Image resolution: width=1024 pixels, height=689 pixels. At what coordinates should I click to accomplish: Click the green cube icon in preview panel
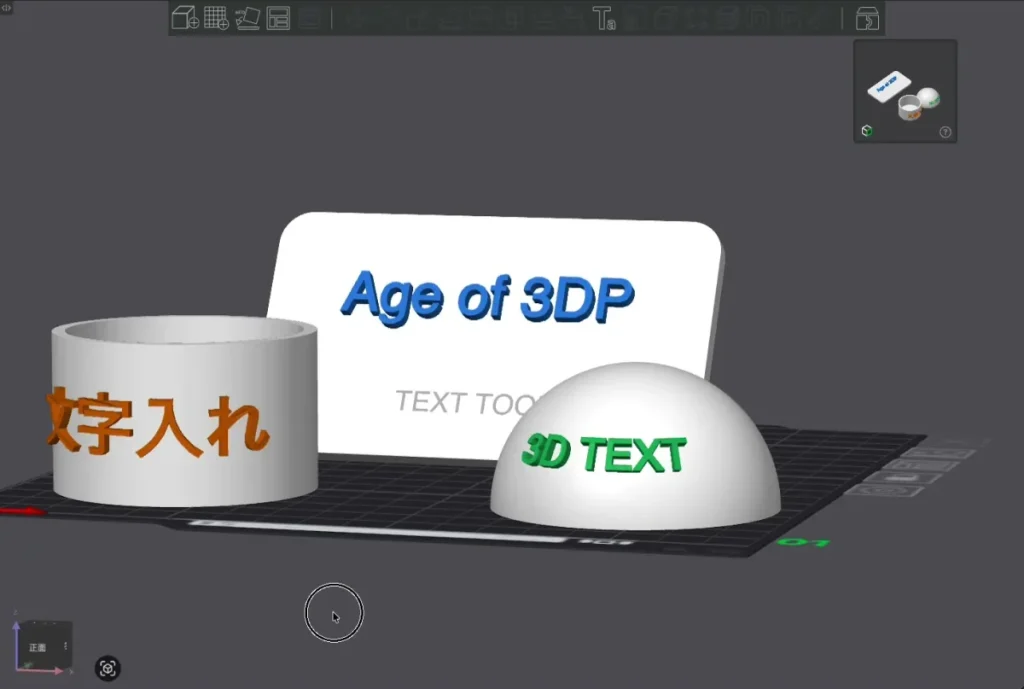pos(867,131)
